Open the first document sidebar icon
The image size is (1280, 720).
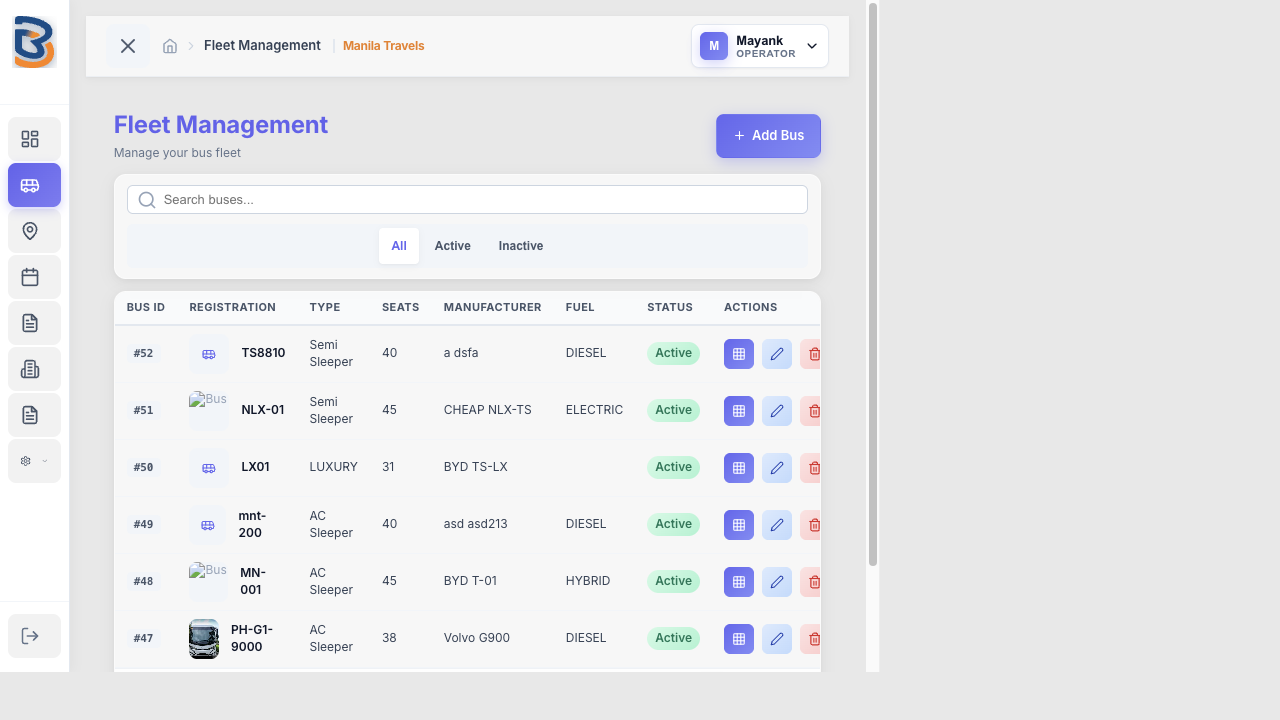point(34,323)
